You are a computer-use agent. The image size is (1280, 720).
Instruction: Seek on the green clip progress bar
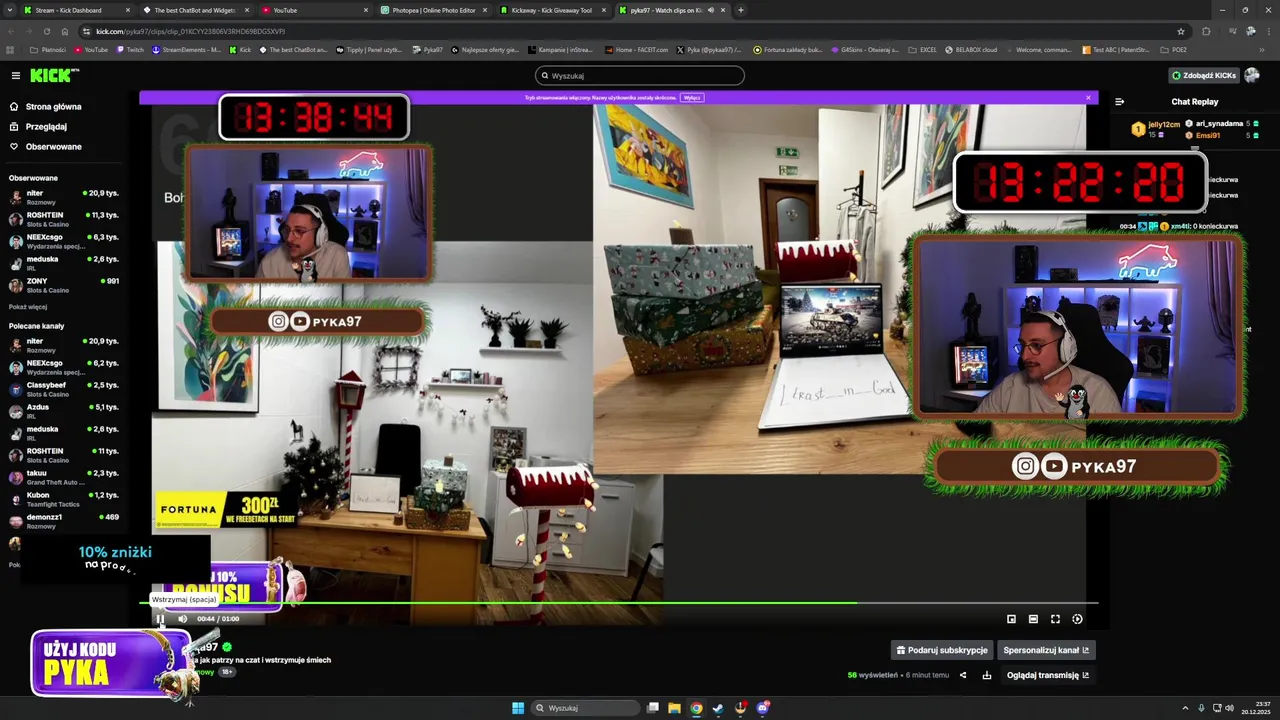click(x=618, y=603)
